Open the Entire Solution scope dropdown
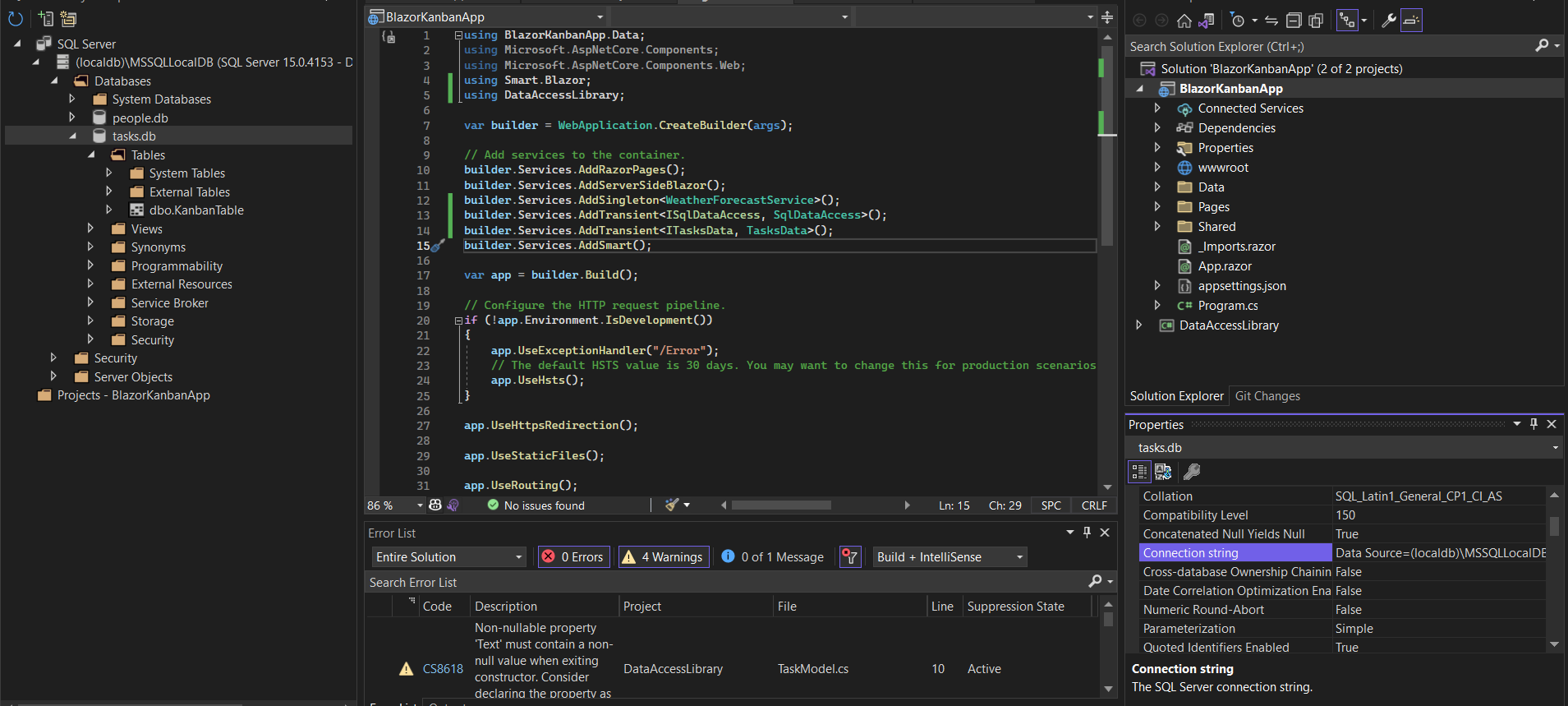This screenshot has height=706, width=1568. (449, 557)
